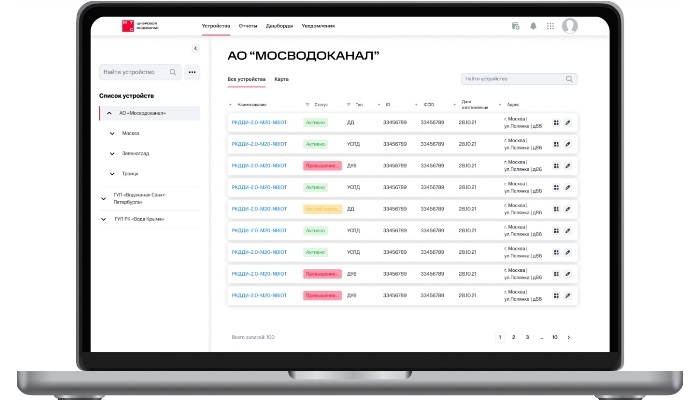
Task: Click the yellow Низкий заряд status badge
Action: [x=322, y=209]
